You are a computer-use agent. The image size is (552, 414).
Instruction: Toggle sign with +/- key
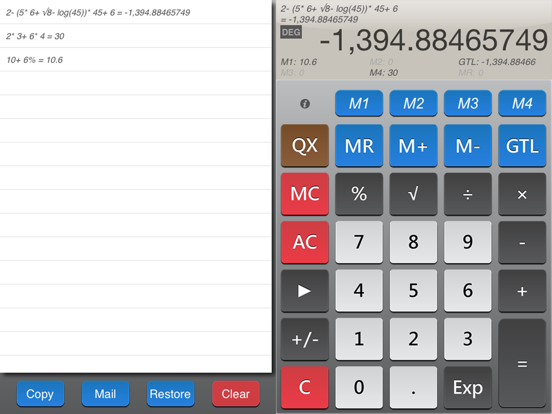tap(305, 339)
